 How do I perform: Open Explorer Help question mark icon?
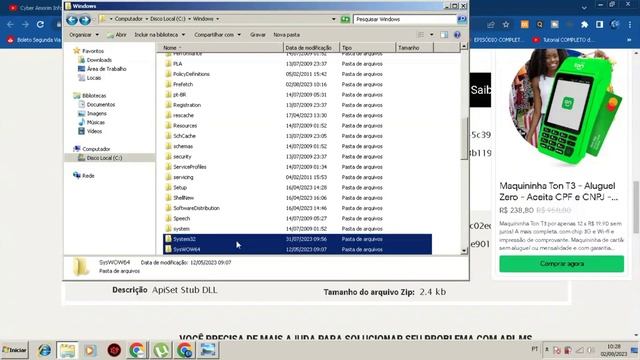click(457, 35)
